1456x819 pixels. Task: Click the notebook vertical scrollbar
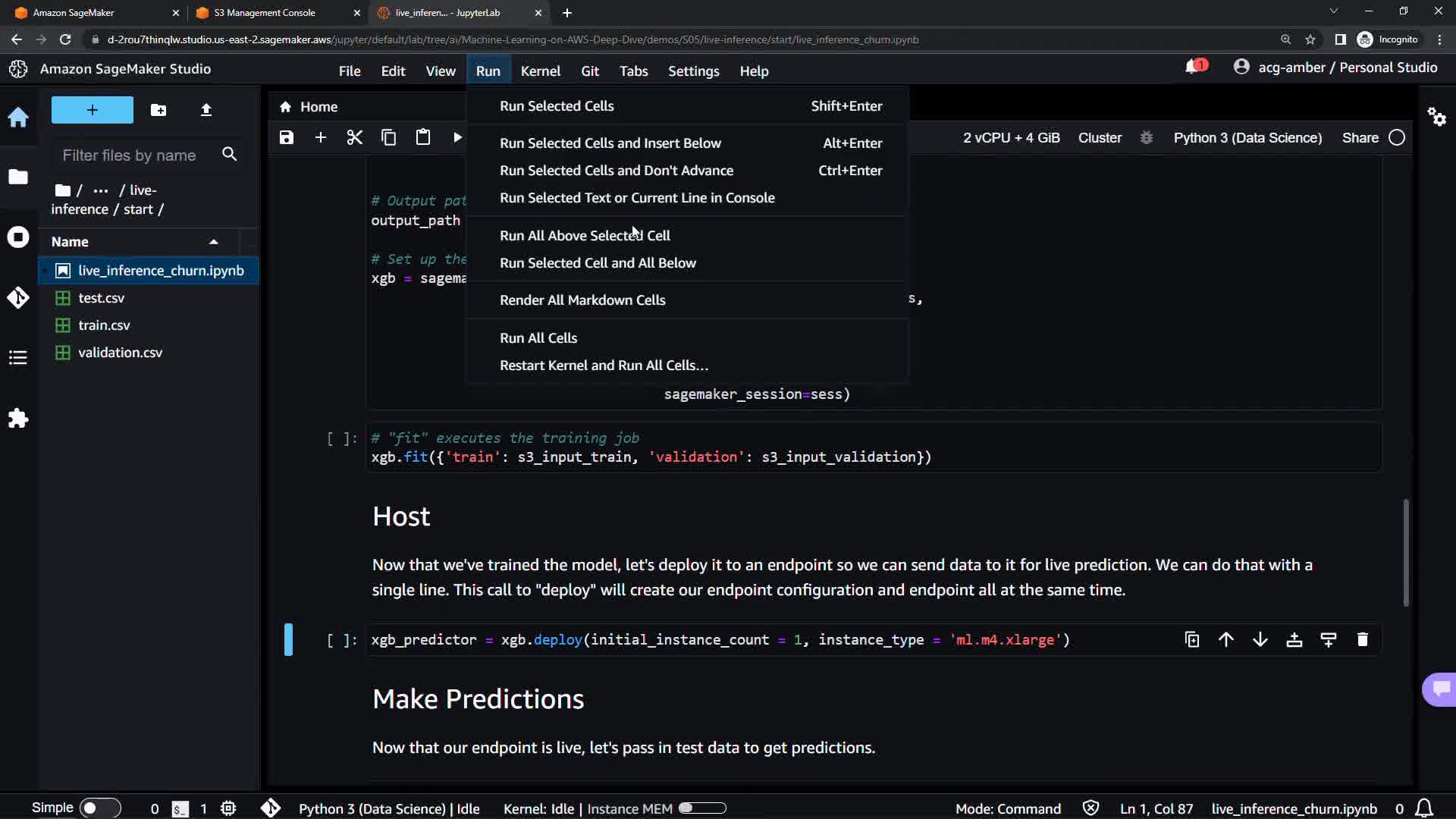(1405, 552)
